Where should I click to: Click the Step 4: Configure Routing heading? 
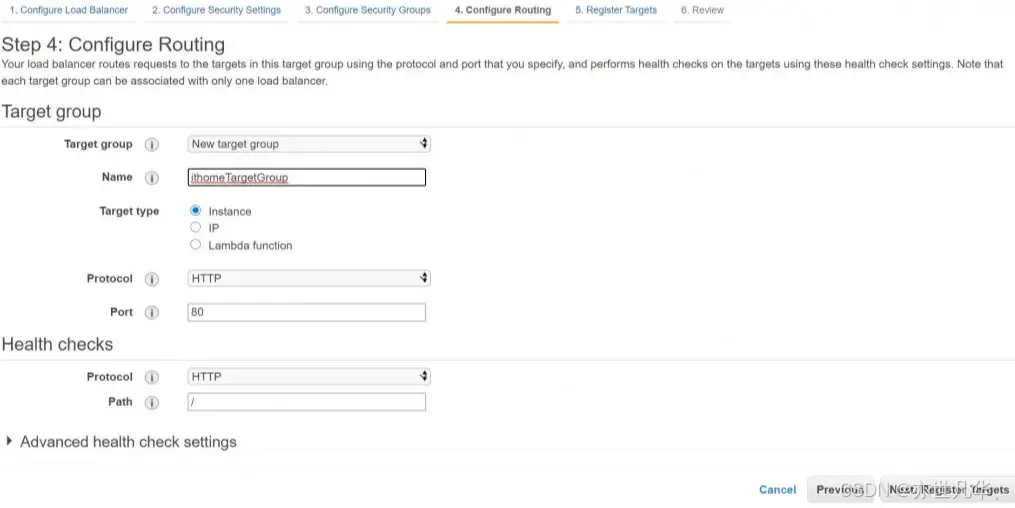click(x=113, y=45)
